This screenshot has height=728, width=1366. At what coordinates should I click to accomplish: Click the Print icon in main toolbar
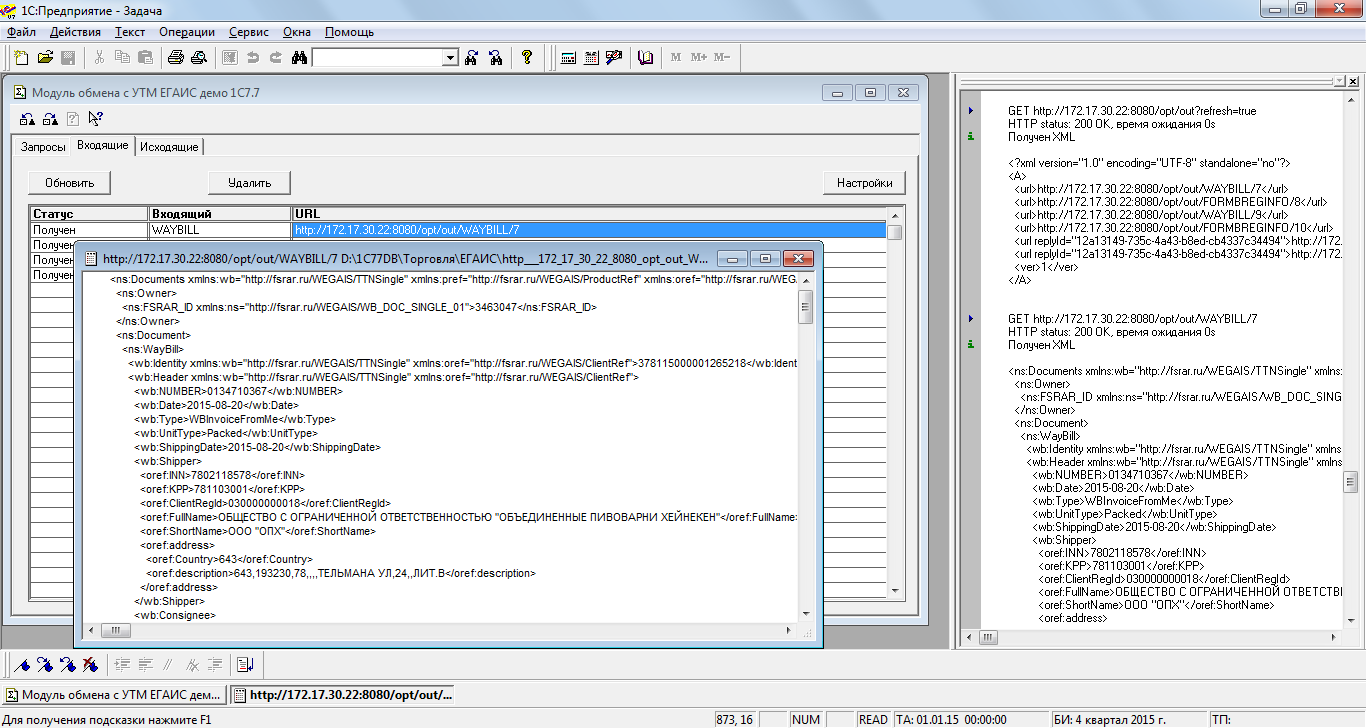(176, 57)
